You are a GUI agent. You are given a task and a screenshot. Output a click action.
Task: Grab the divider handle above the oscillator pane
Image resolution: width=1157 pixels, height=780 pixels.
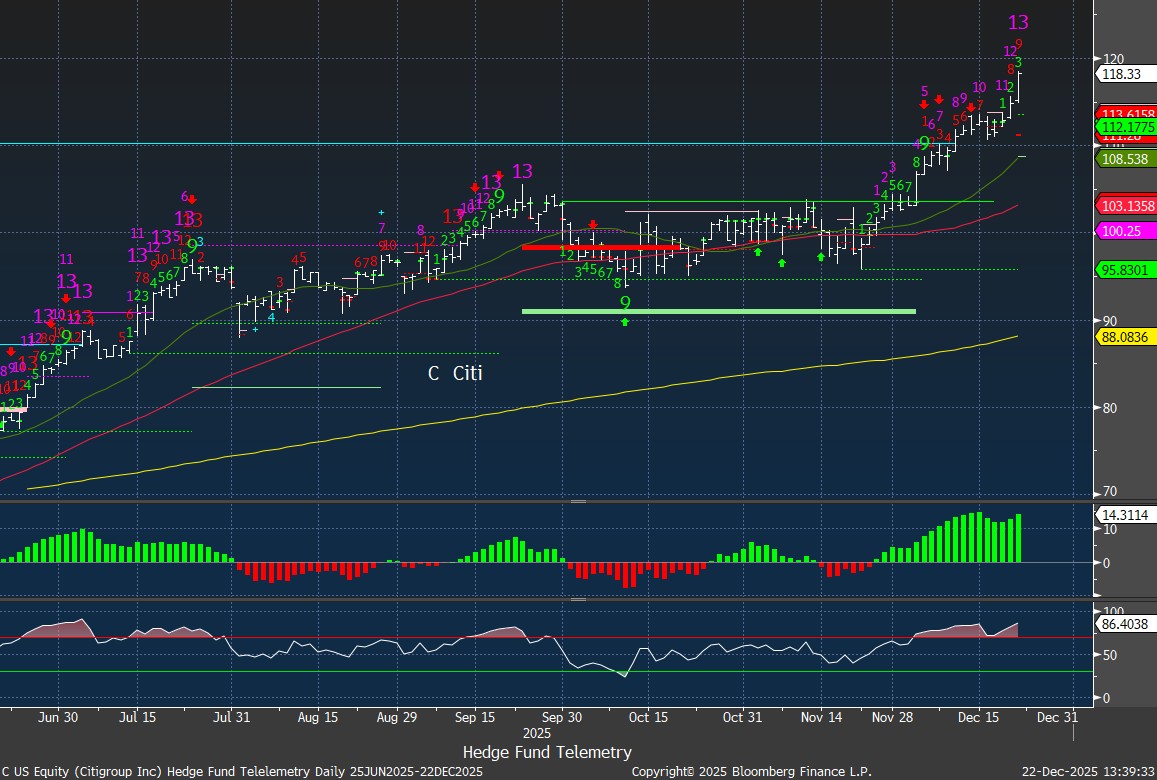tap(578, 600)
